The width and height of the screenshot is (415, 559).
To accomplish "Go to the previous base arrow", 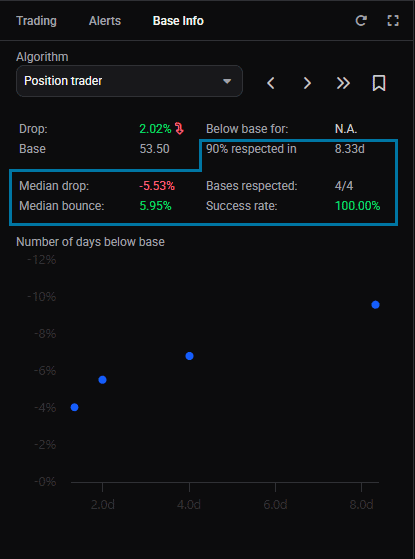I will (x=271, y=83).
